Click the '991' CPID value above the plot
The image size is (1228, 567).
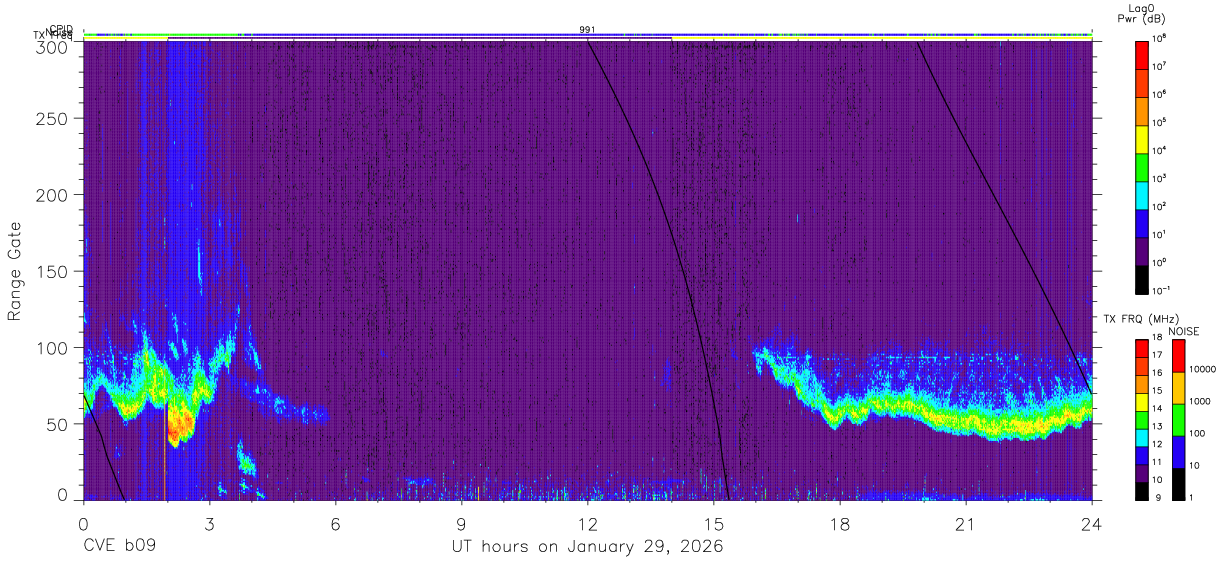click(587, 30)
